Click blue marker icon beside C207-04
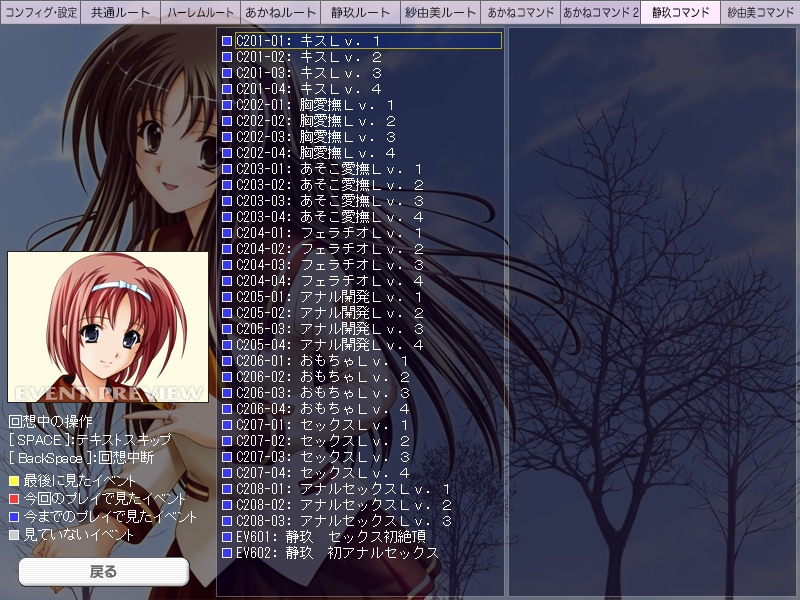Image resolution: width=800 pixels, height=600 pixels. coord(227,473)
